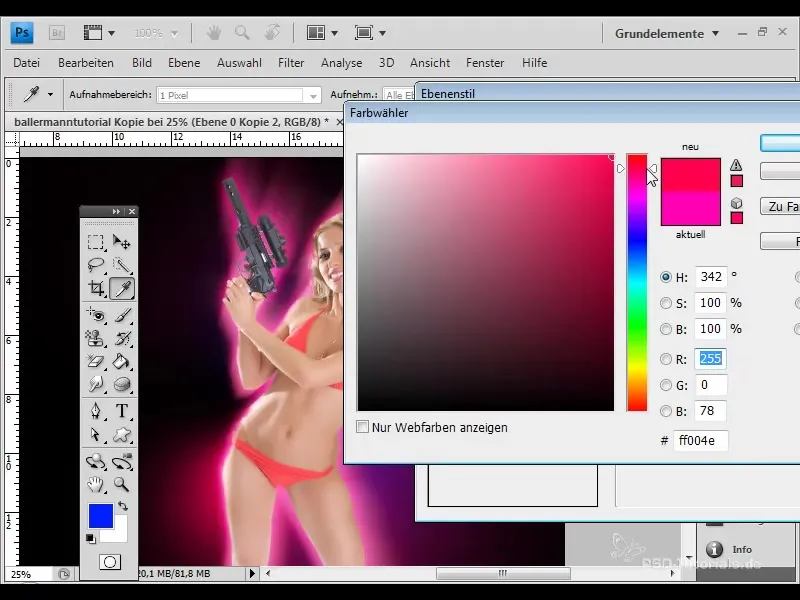Select the Clone Stamp tool
800x600 pixels.
pyautogui.click(x=95, y=338)
